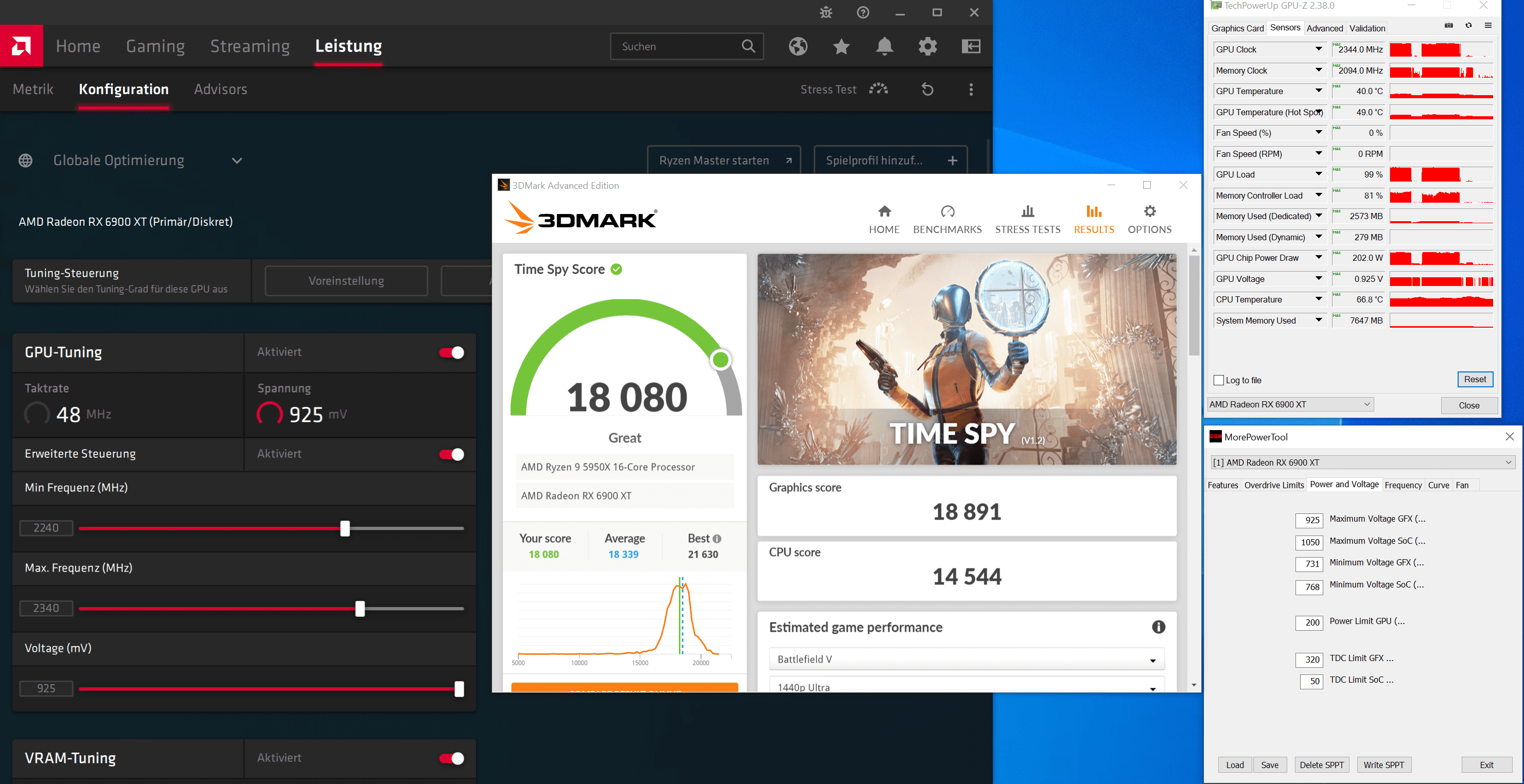Open the GPU Load sensor dropdown

1318,174
